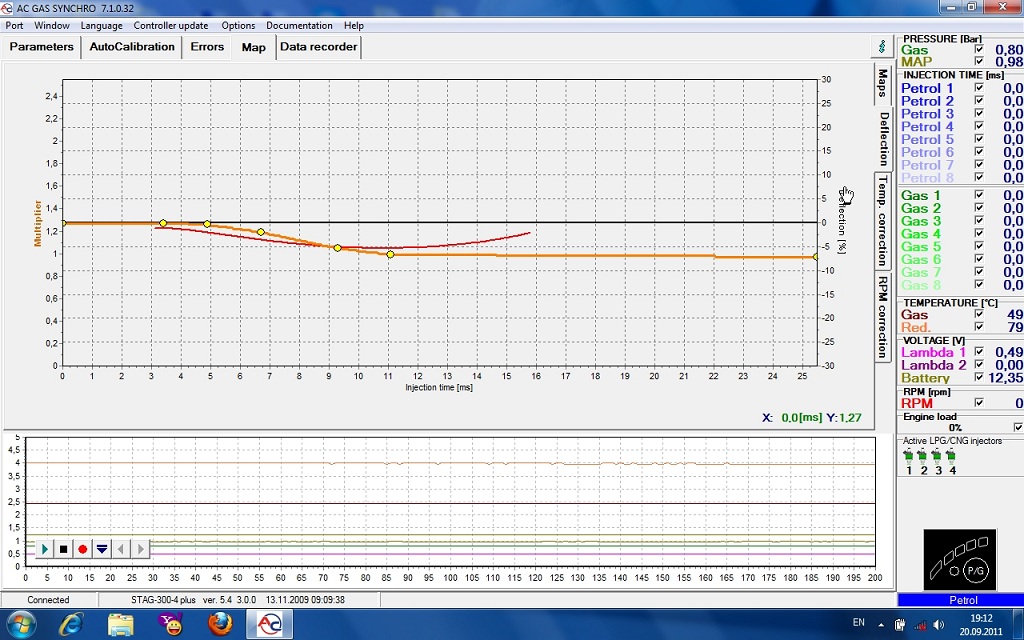Click the black stop button in the recorder
1024x640 pixels.
click(63, 549)
